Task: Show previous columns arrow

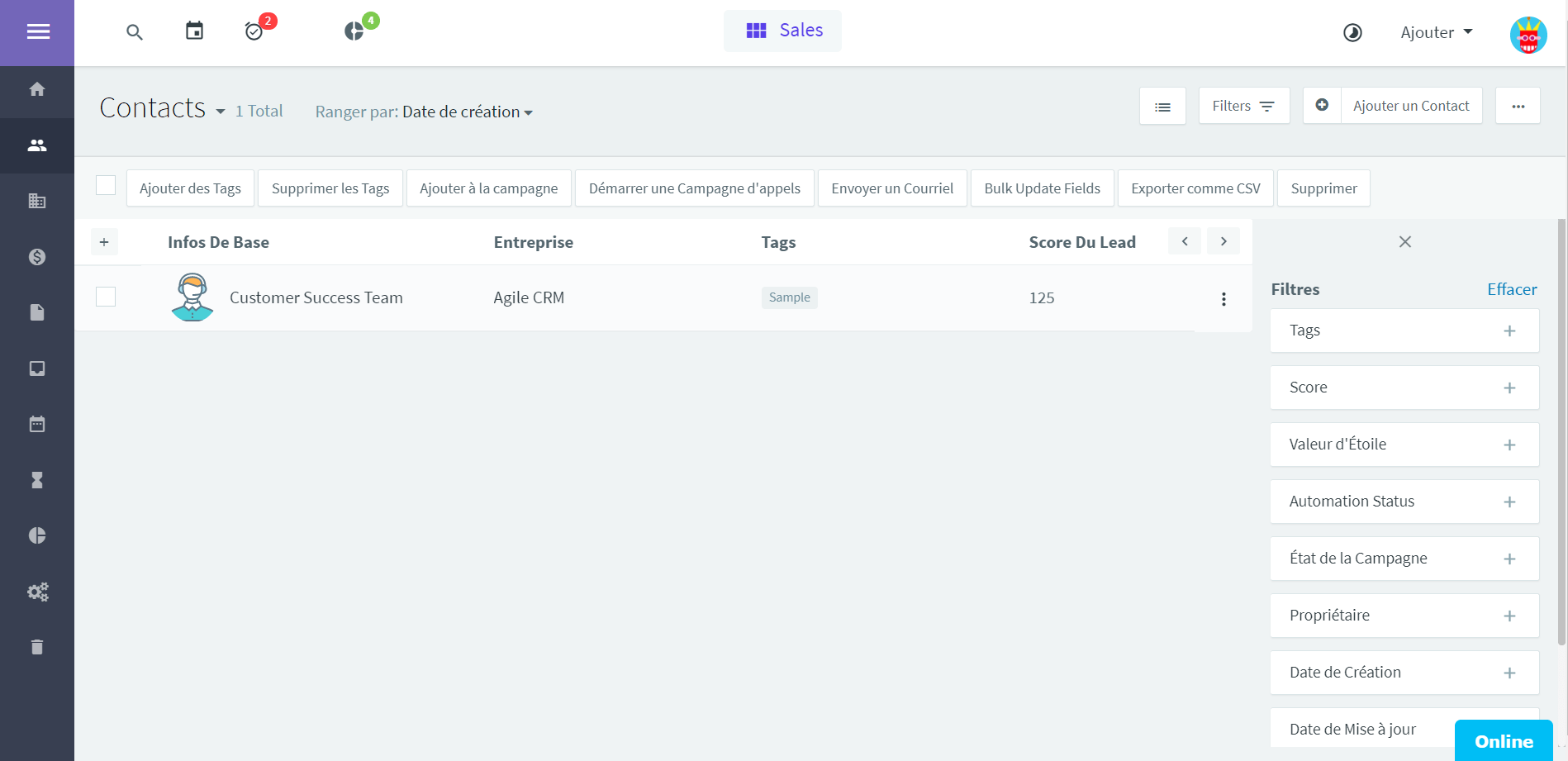Action: click(1185, 241)
